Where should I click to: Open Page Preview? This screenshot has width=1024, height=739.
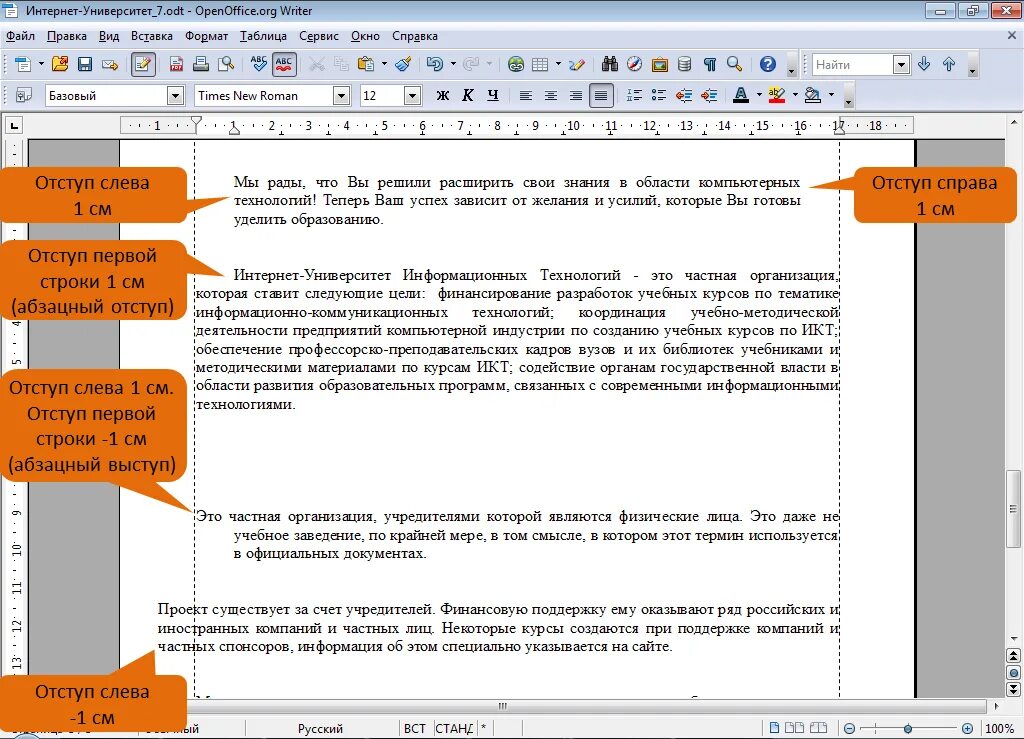226,64
